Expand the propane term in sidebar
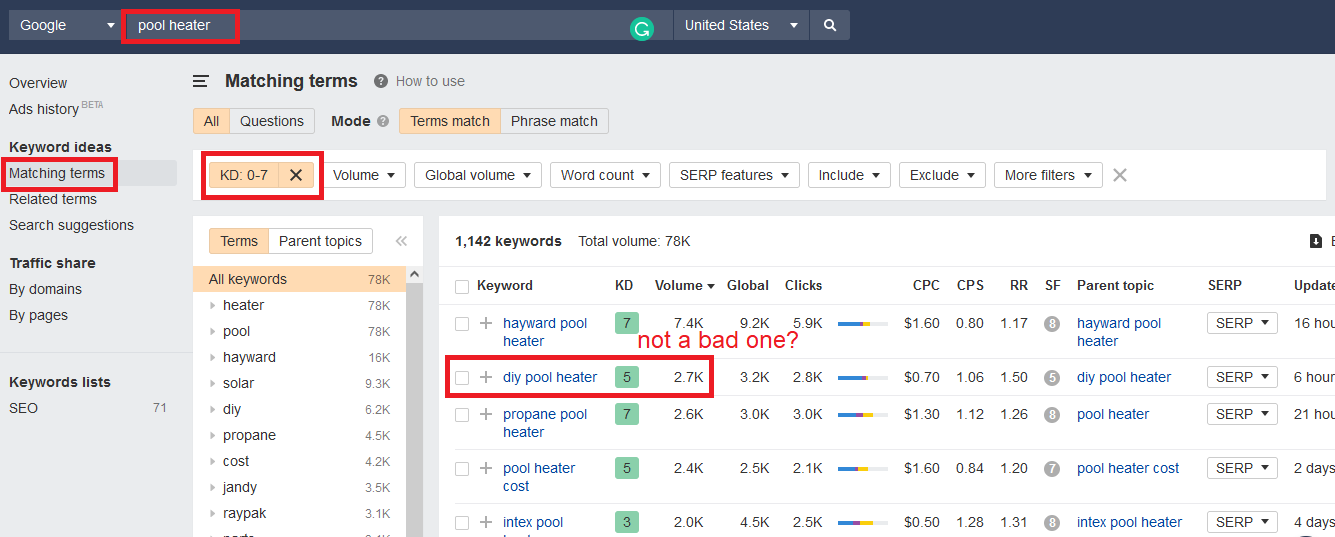This screenshot has width=1335, height=537. [212, 435]
